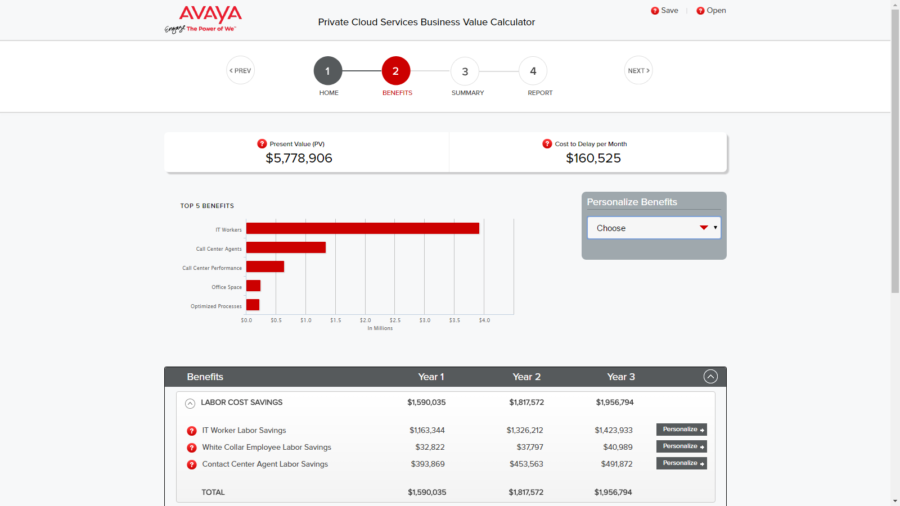Click the Year 2 column header
The height and width of the screenshot is (506, 900).
[x=526, y=377]
